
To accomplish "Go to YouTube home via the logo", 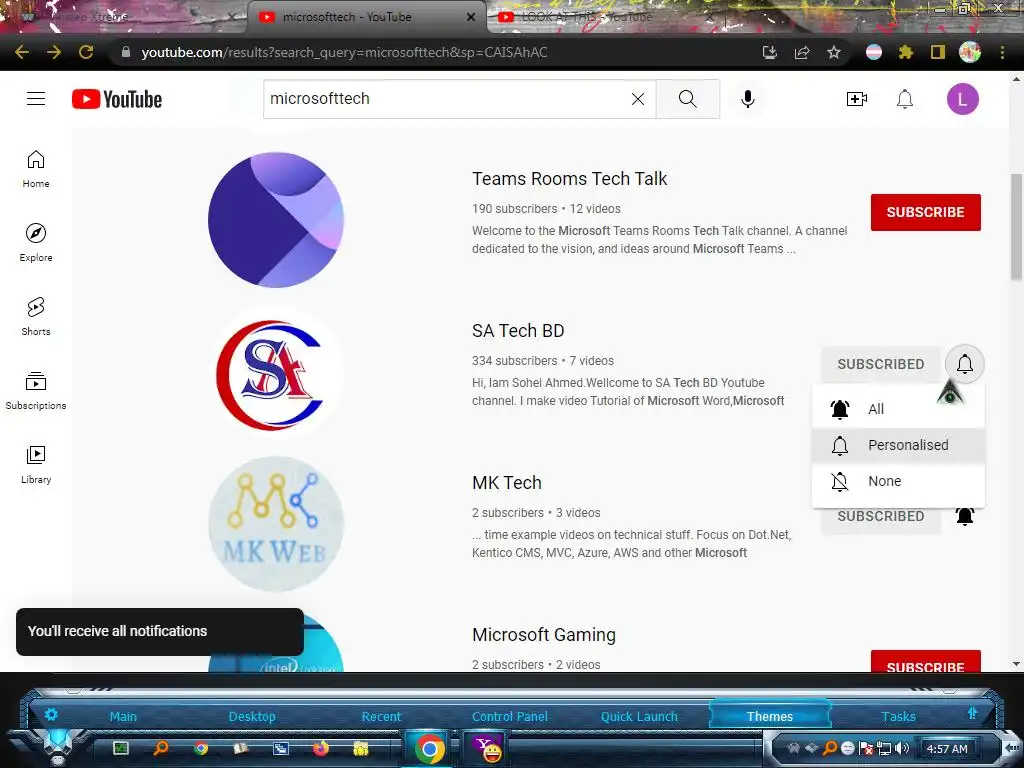I will click(117, 99).
